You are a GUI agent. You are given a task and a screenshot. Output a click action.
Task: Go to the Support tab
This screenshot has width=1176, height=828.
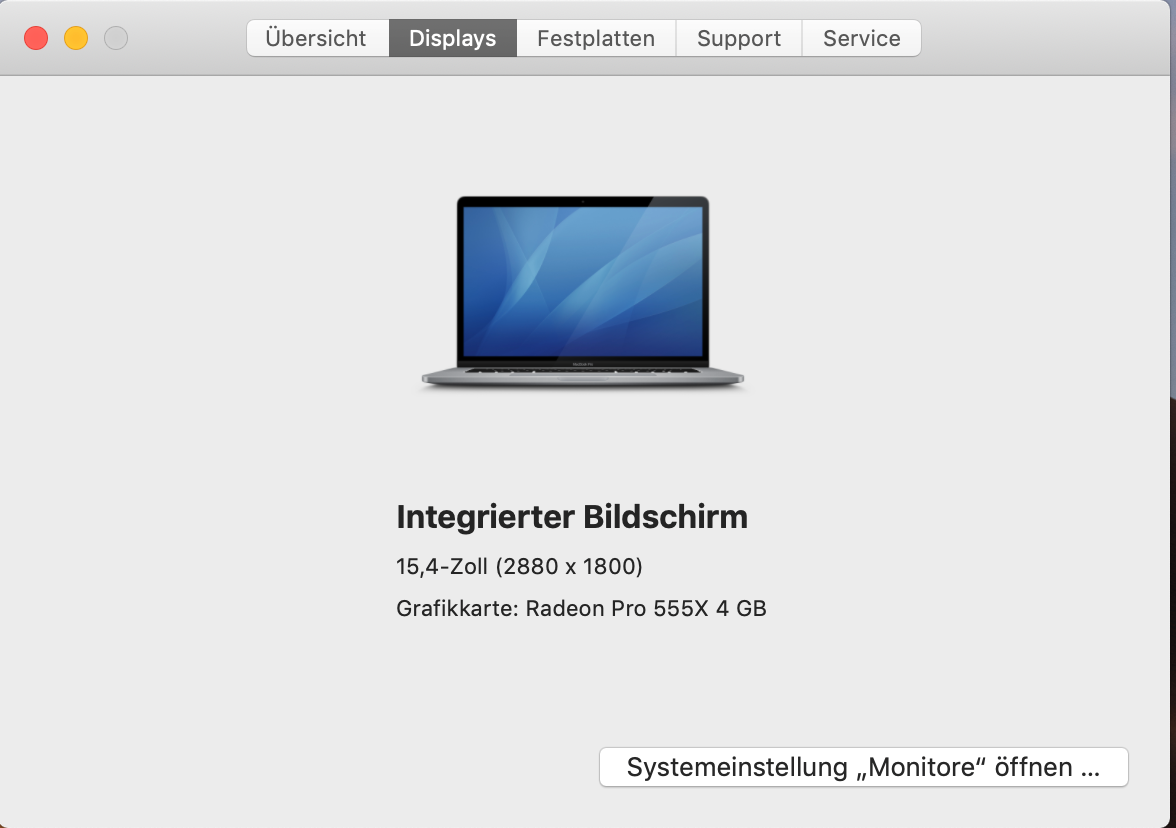(739, 38)
